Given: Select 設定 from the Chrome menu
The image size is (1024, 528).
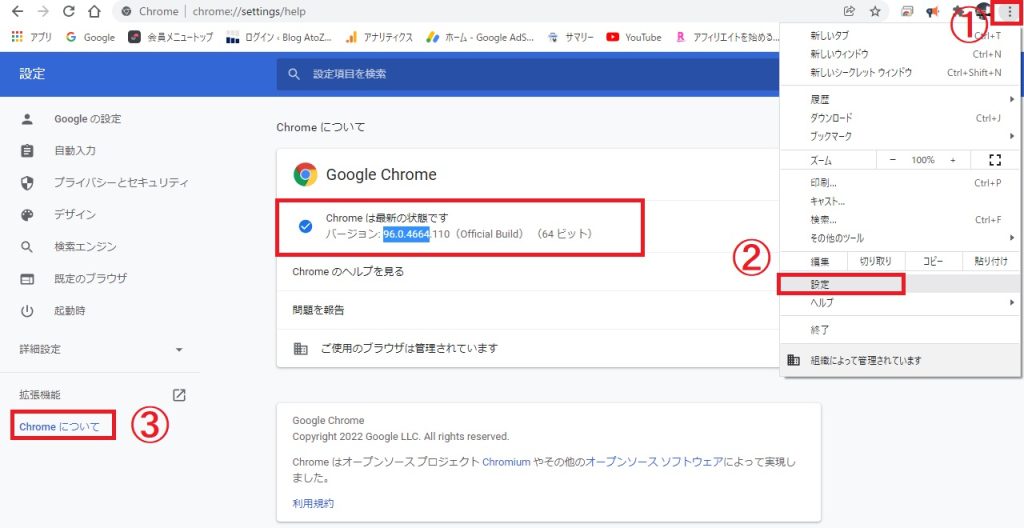Looking at the screenshot, I should click(x=841, y=285).
